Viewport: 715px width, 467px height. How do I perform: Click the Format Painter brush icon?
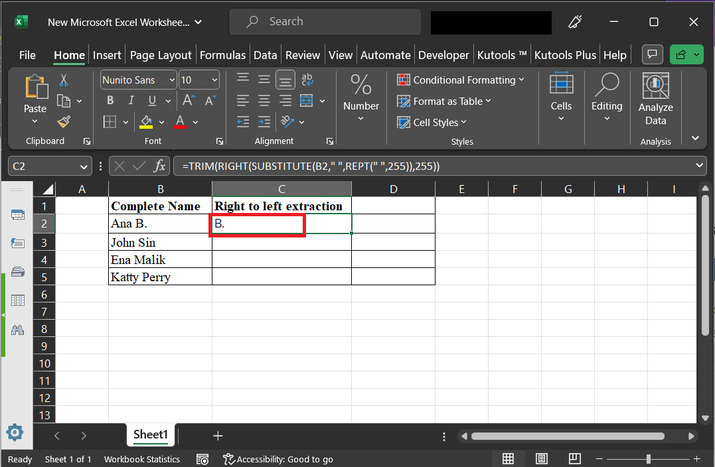point(64,121)
